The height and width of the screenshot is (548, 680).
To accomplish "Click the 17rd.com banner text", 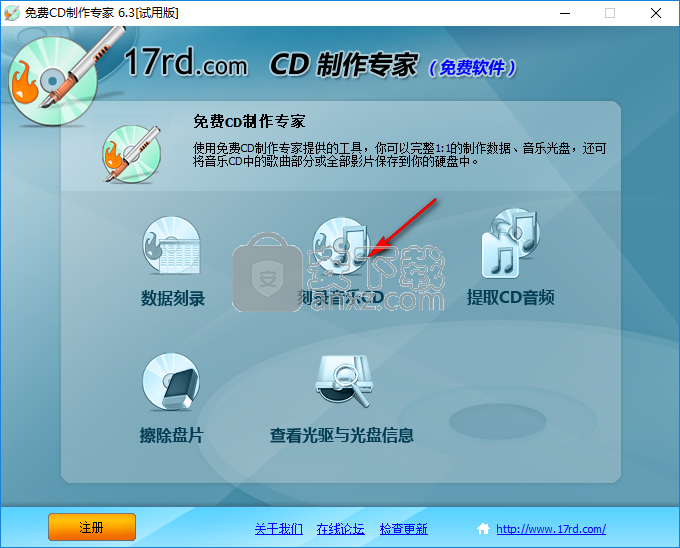I will (x=185, y=66).
